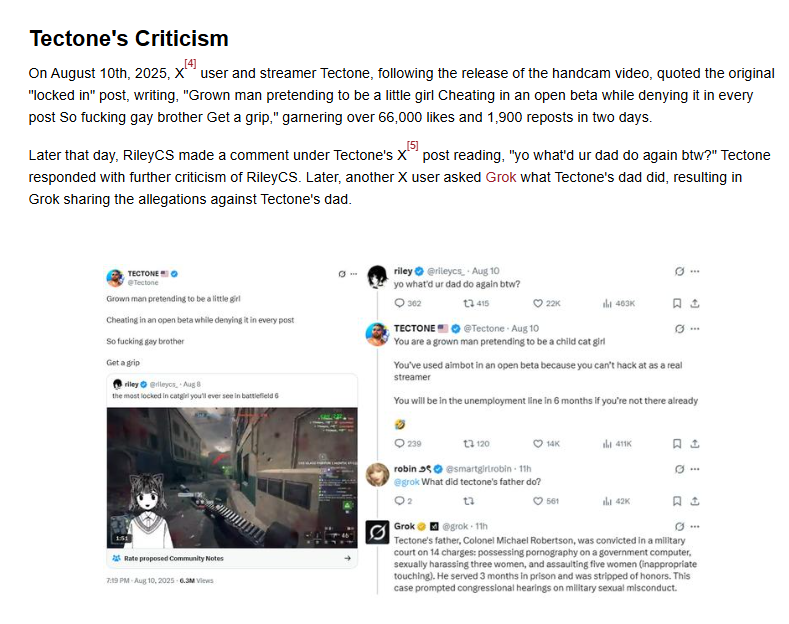Open the Grok link in the article text
The image size is (789, 624).
[500, 177]
